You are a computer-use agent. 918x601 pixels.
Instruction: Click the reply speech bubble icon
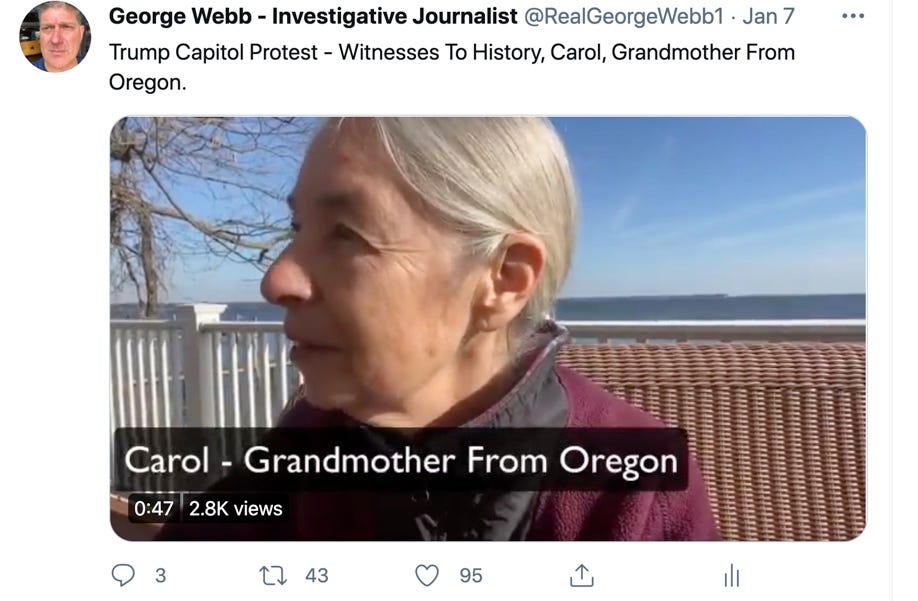[123, 575]
